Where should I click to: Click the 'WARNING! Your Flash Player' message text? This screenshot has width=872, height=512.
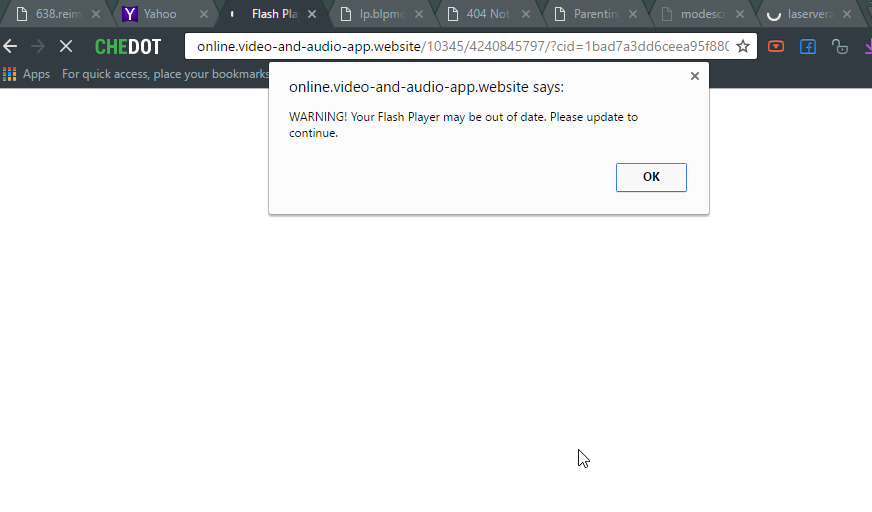tap(463, 125)
